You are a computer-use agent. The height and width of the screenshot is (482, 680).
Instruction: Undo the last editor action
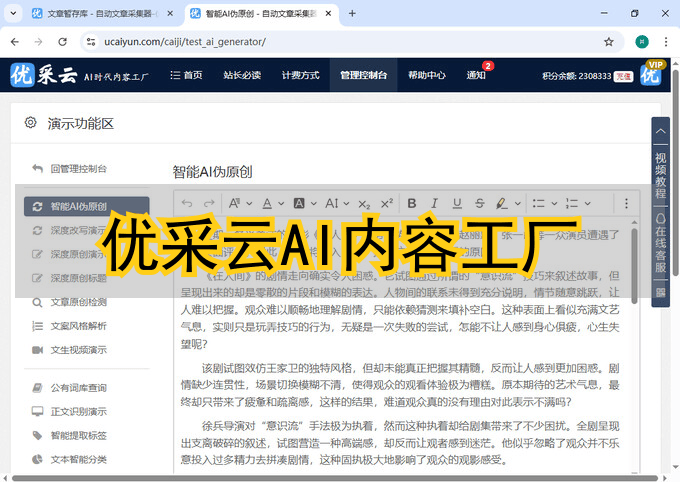[187, 204]
